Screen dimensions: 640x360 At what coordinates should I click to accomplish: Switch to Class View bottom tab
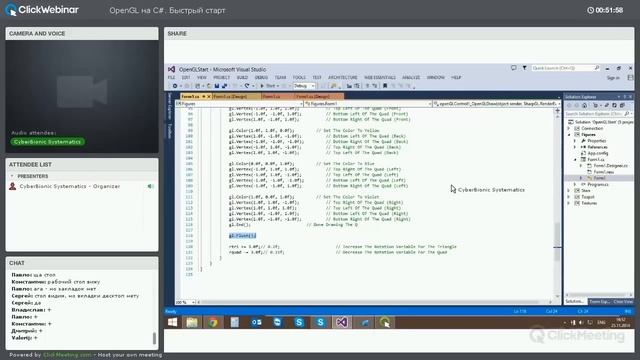623,302
